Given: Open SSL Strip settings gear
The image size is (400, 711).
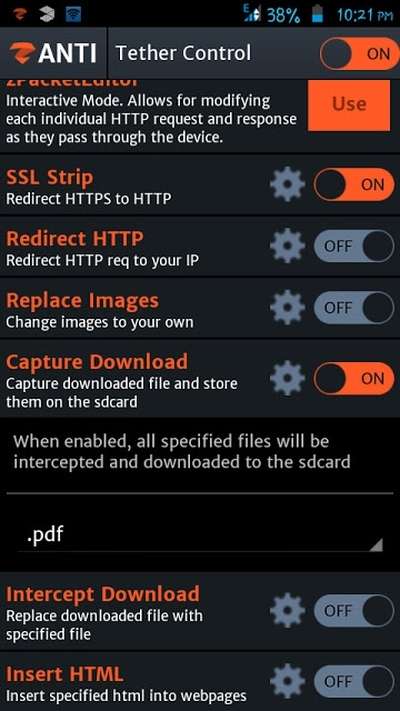Looking at the screenshot, I should point(288,185).
